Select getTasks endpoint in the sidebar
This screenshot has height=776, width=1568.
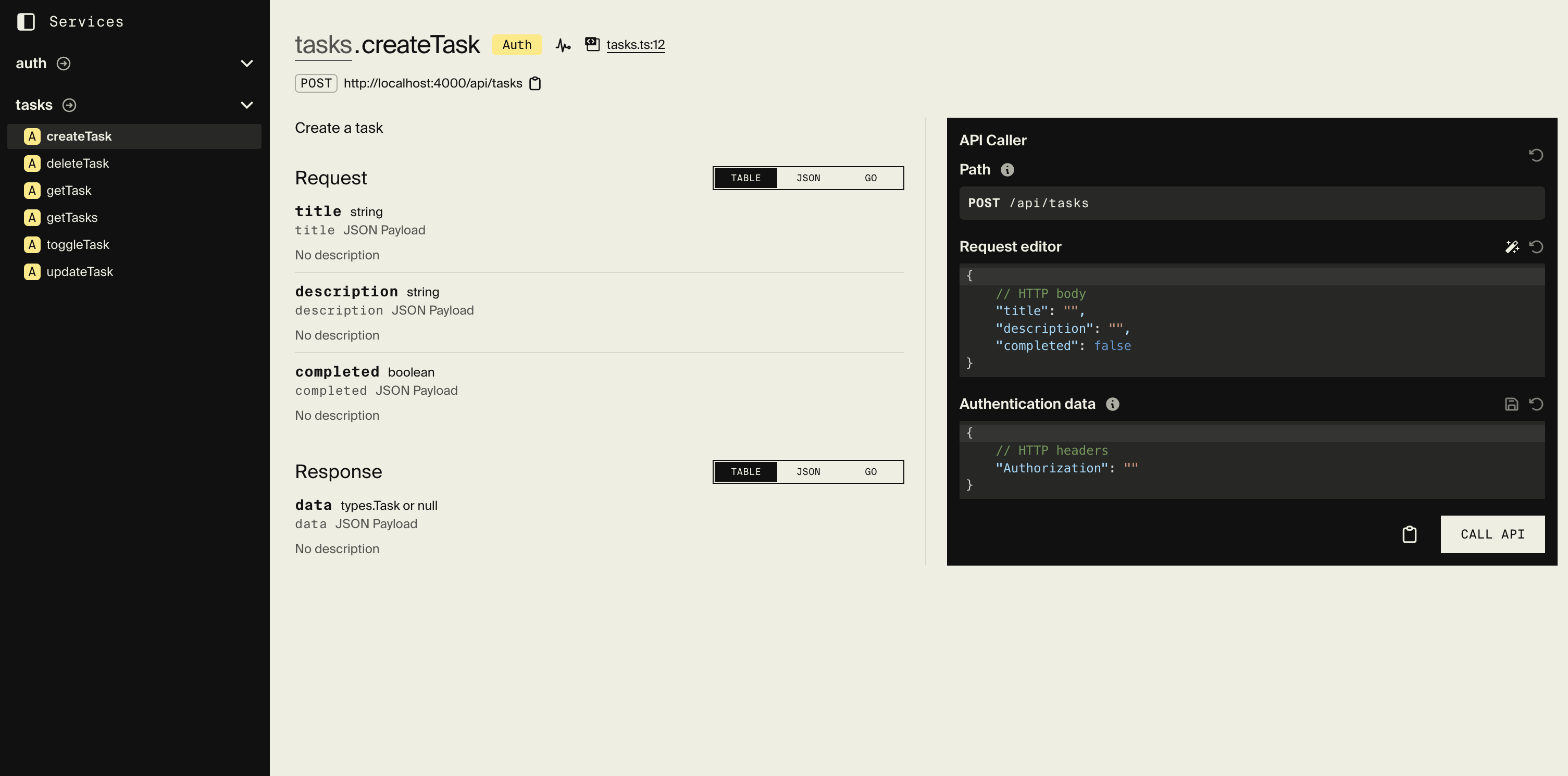click(72, 217)
